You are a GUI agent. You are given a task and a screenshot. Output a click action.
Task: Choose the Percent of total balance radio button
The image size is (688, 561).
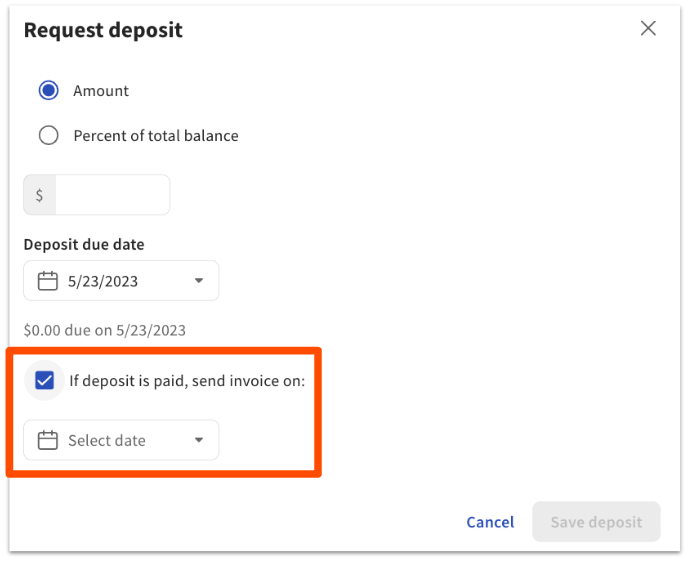[48, 135]
